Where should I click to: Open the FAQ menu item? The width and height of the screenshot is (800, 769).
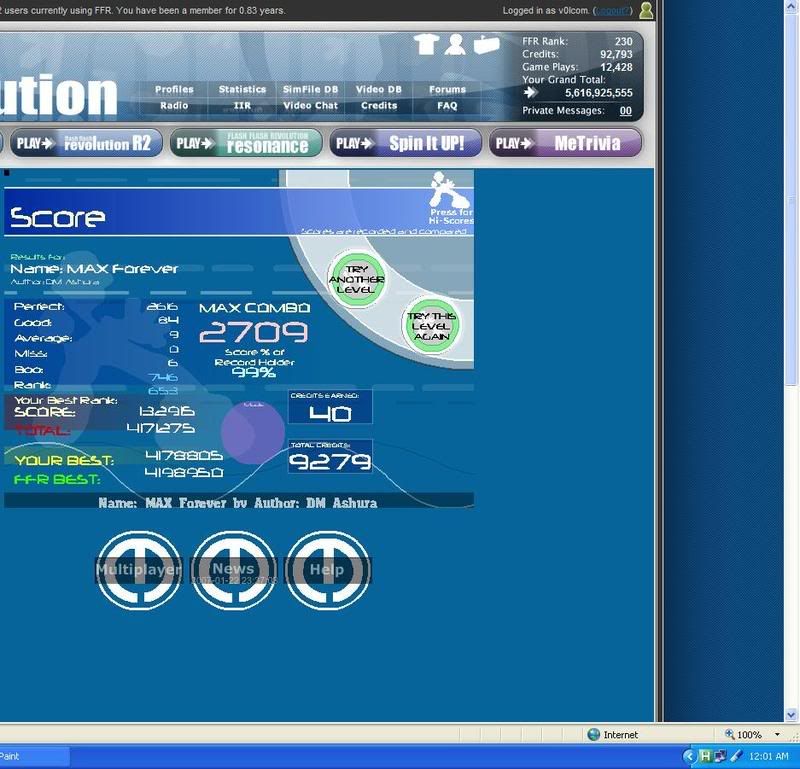tap(447, 106)
